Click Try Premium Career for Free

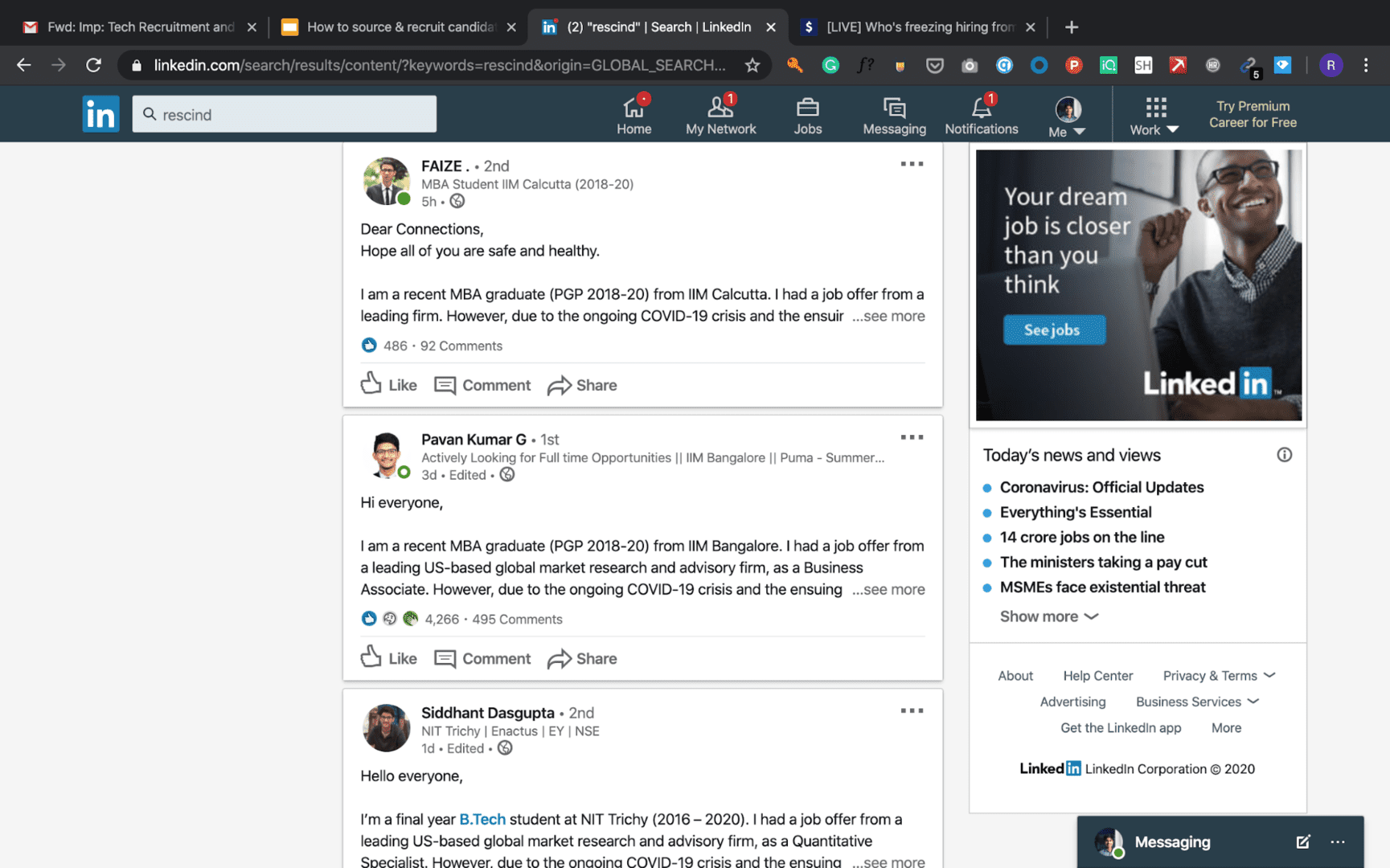[1253, 114]
